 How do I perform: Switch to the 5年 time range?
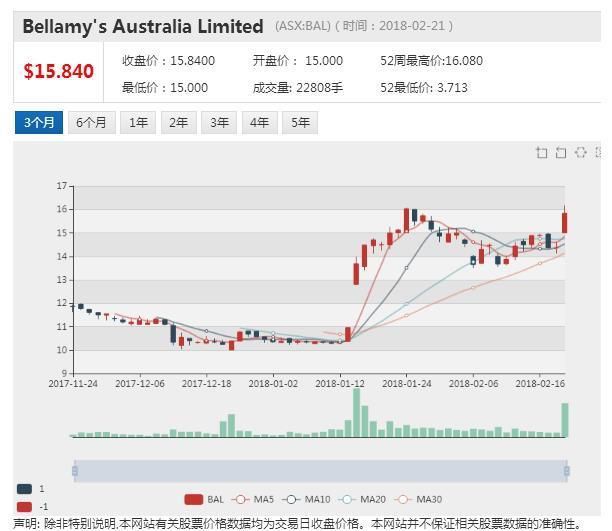point(300,123)
